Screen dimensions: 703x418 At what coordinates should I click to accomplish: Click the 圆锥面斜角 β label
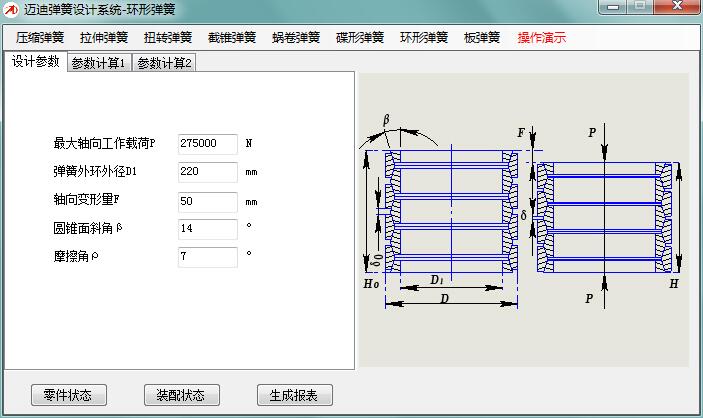[x=87, y=228]
